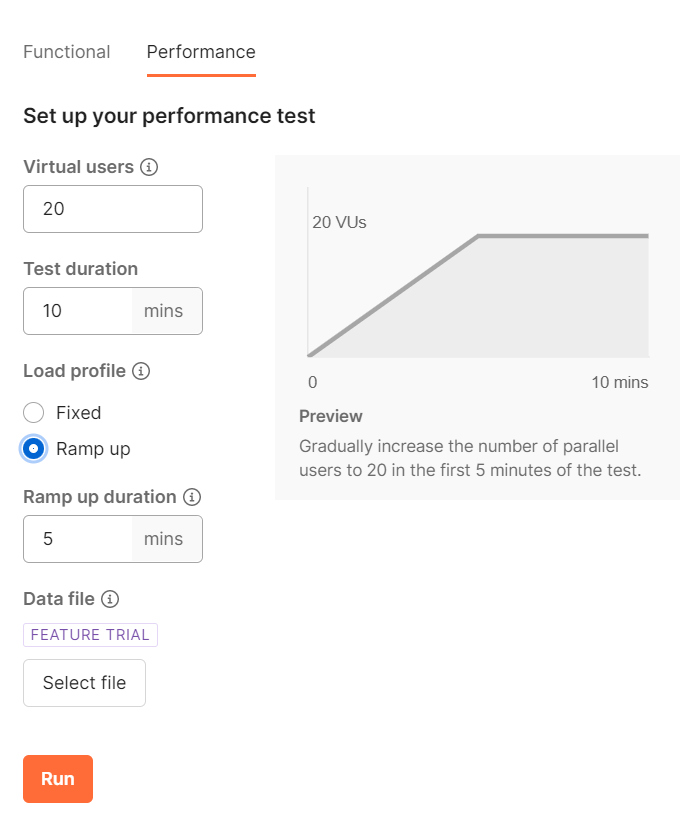
Task: Click the mins unit beside Ramp up duration
Action: point(164,539)
